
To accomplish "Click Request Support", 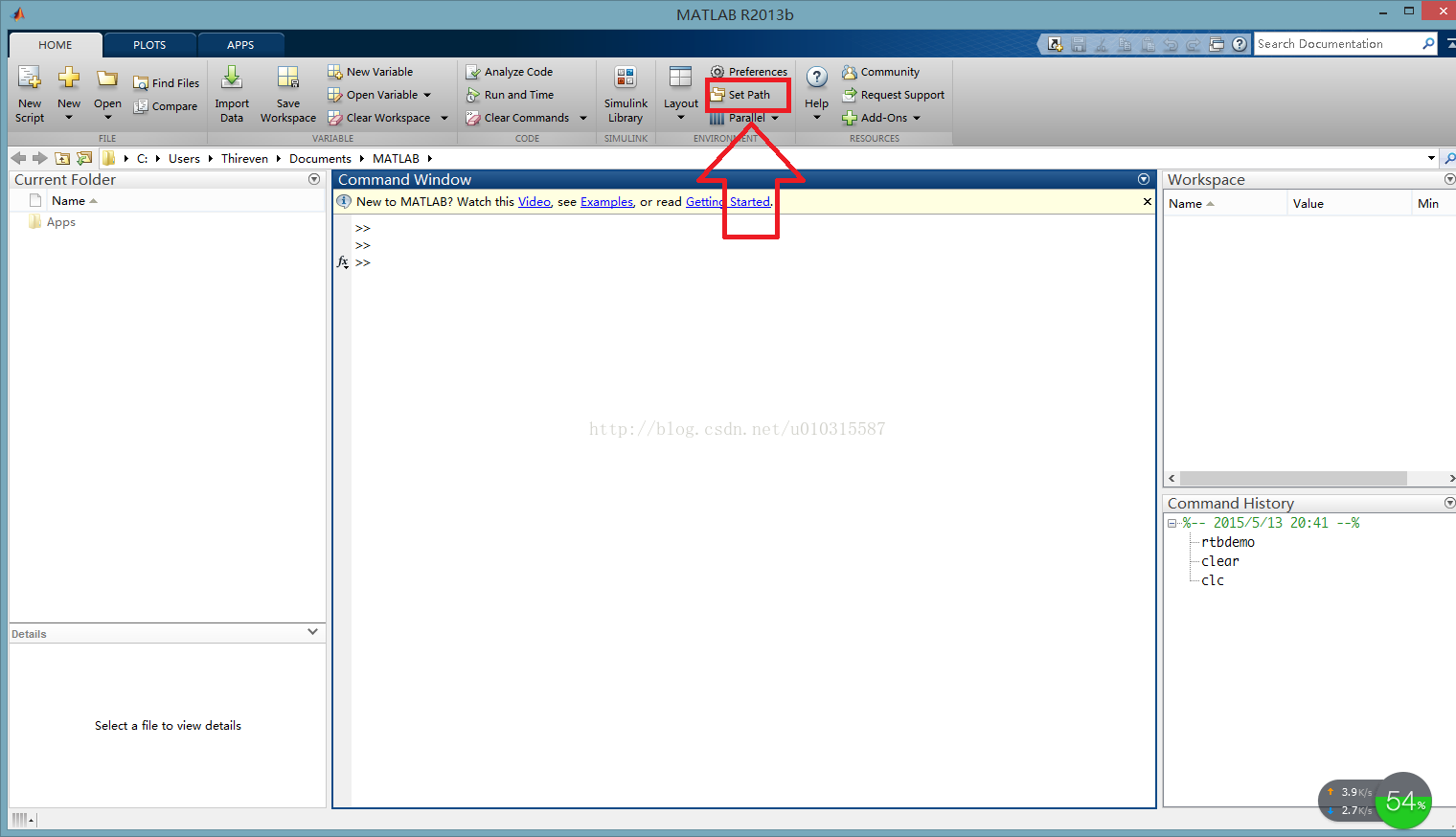I will 894,95.
